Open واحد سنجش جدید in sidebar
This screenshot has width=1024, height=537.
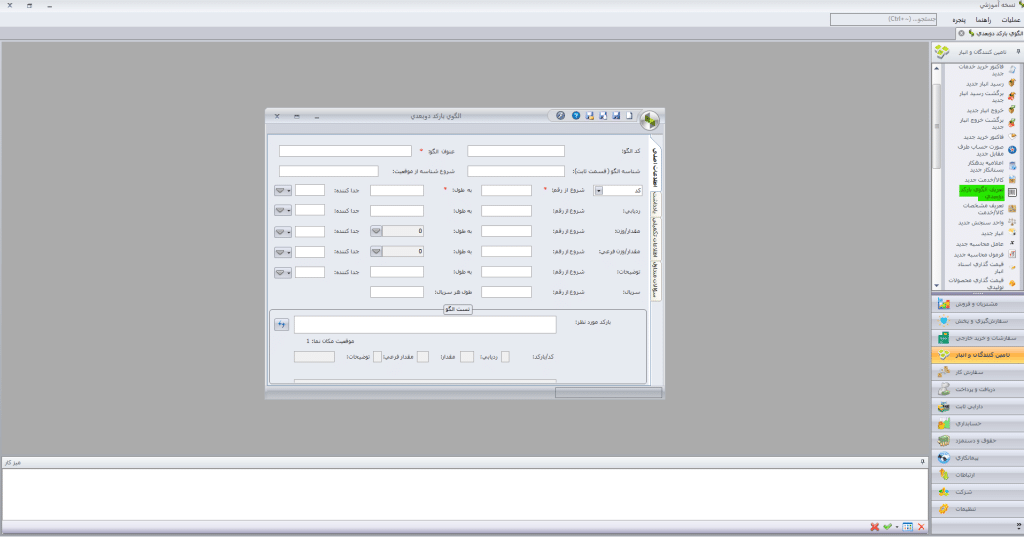988,223
